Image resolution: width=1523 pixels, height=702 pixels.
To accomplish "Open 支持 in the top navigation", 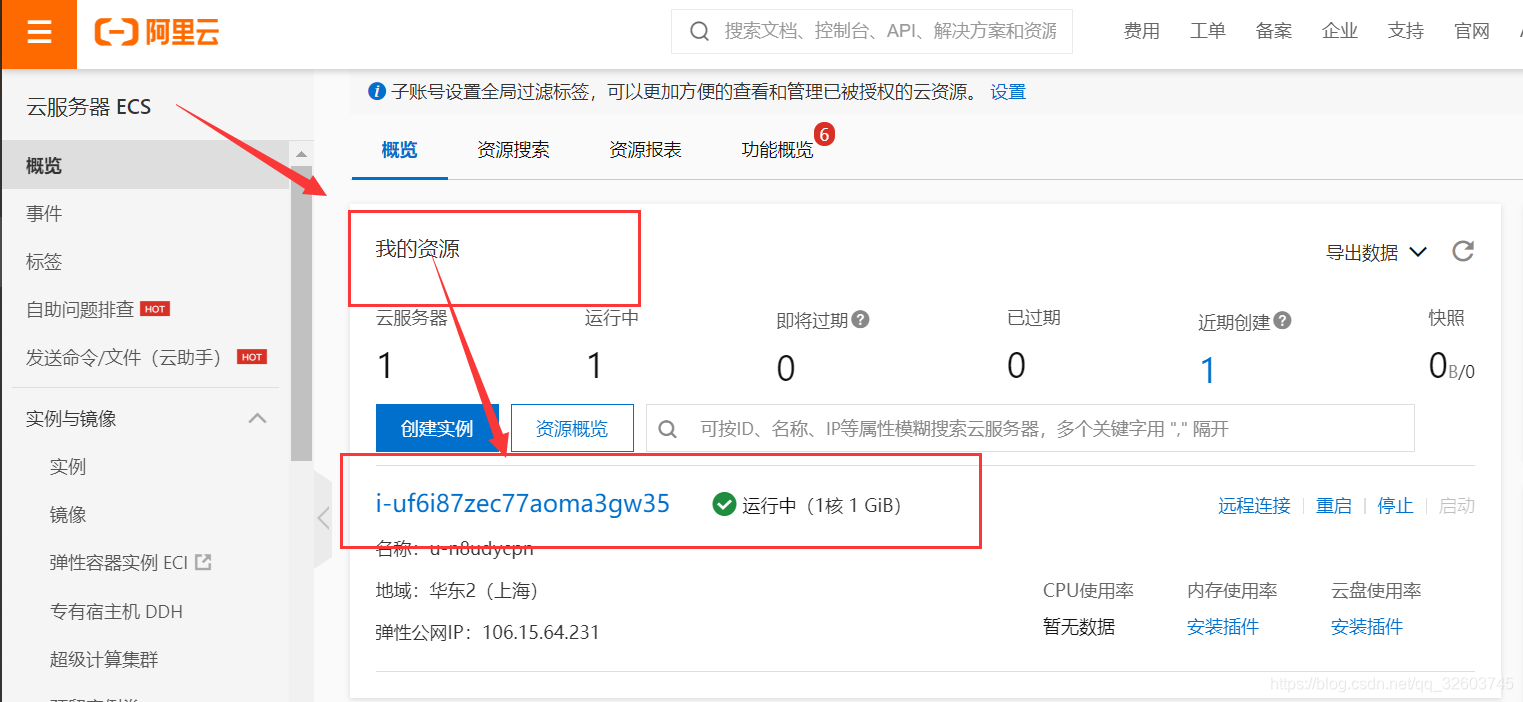I will [x=1406, y=31].
